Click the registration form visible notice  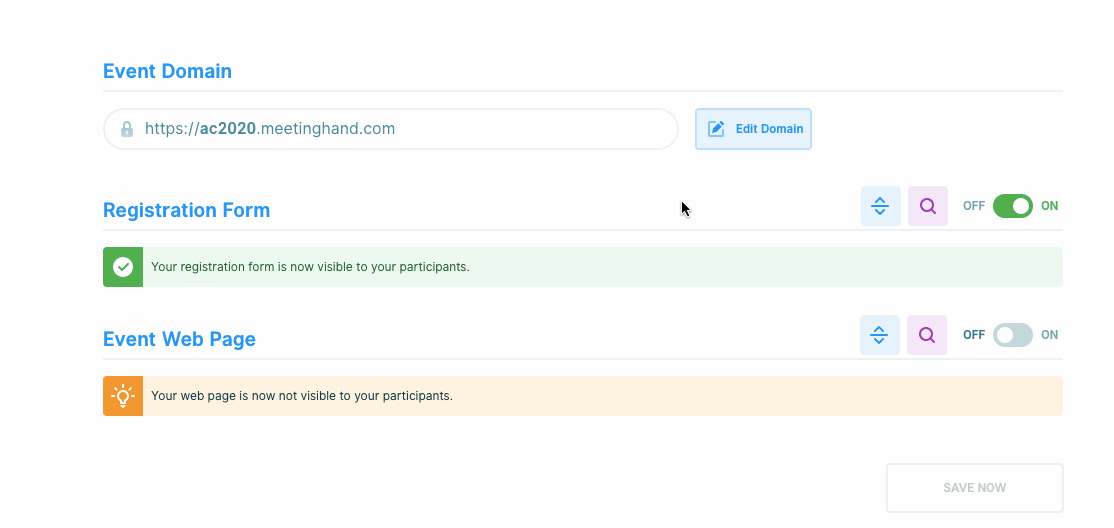[x=310, y=267]
